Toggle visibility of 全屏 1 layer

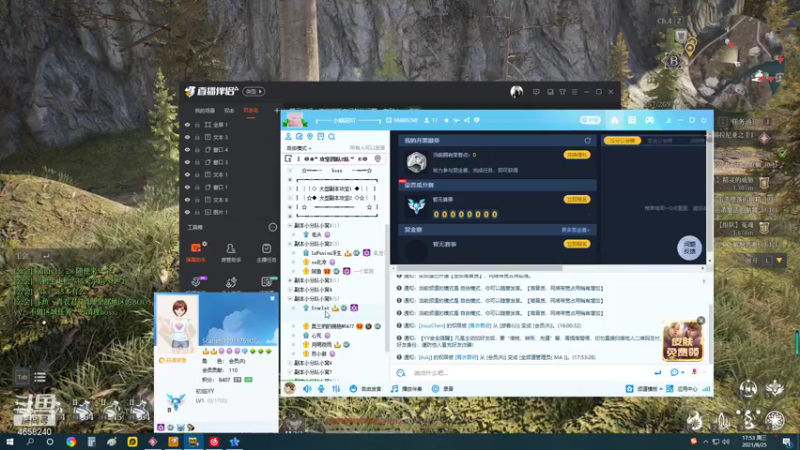187,124
